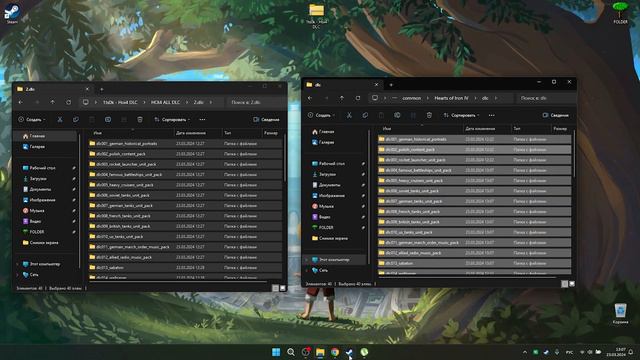Go back in the 2.dlc window
The width and height of the screenshot is (640, 360).
click(x=21, y=102)
